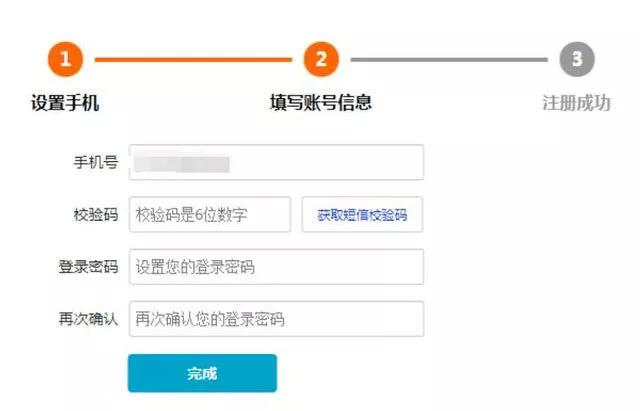The width and height of the screenshot is (640, 411).
Task: Focus the 校验码是6位数字 verification code field
Action: click(209, 214)
